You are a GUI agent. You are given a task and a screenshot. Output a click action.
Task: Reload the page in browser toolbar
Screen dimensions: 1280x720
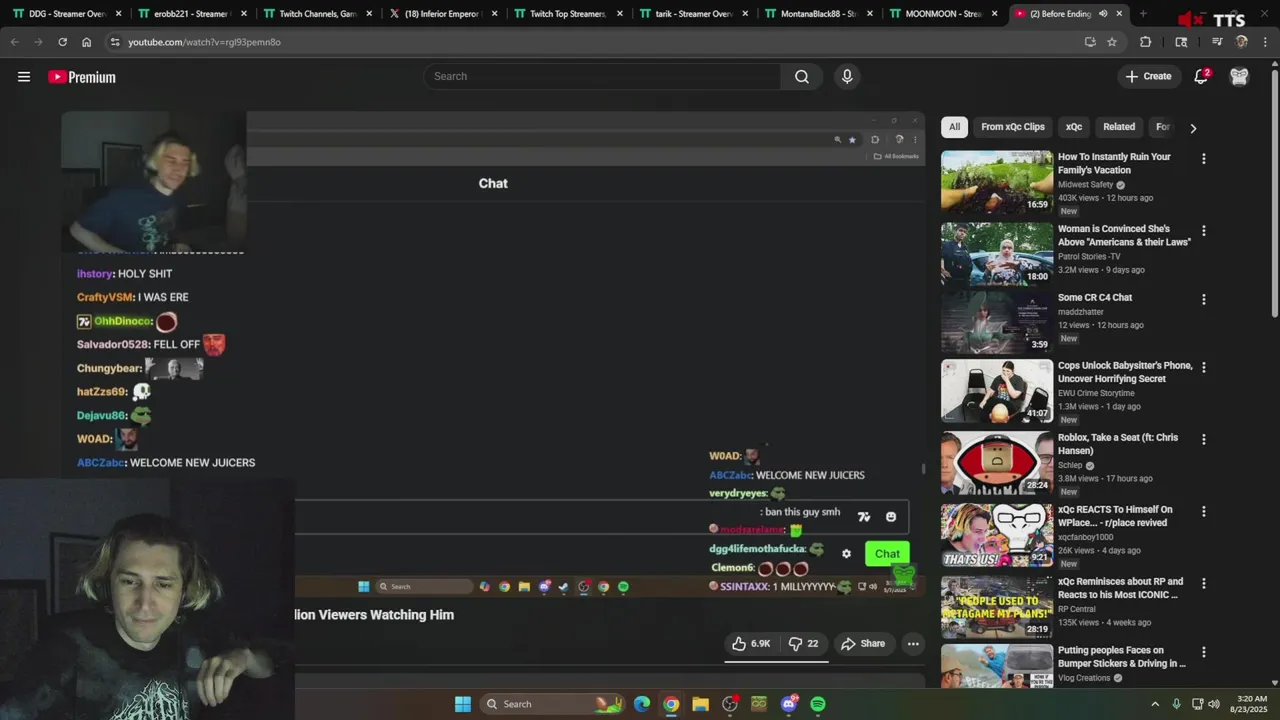(62, 42)
